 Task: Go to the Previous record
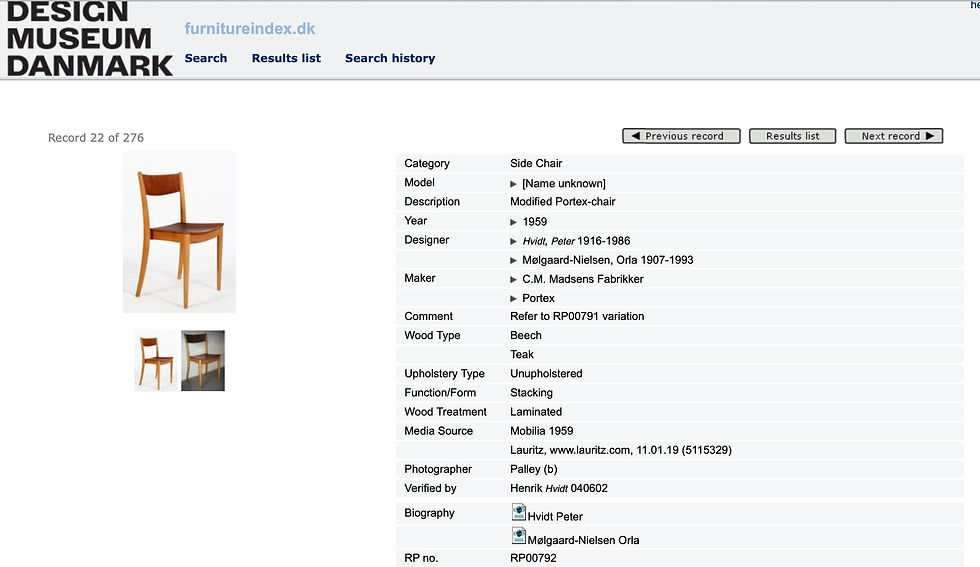[681, 136]
